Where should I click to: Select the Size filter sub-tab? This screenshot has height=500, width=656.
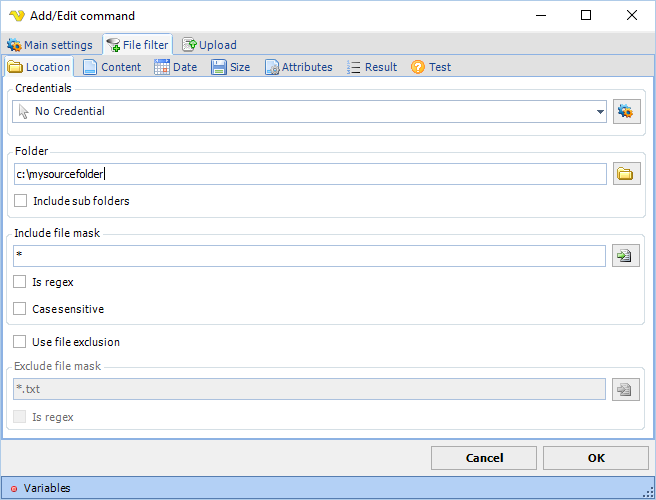coord(230,67)
